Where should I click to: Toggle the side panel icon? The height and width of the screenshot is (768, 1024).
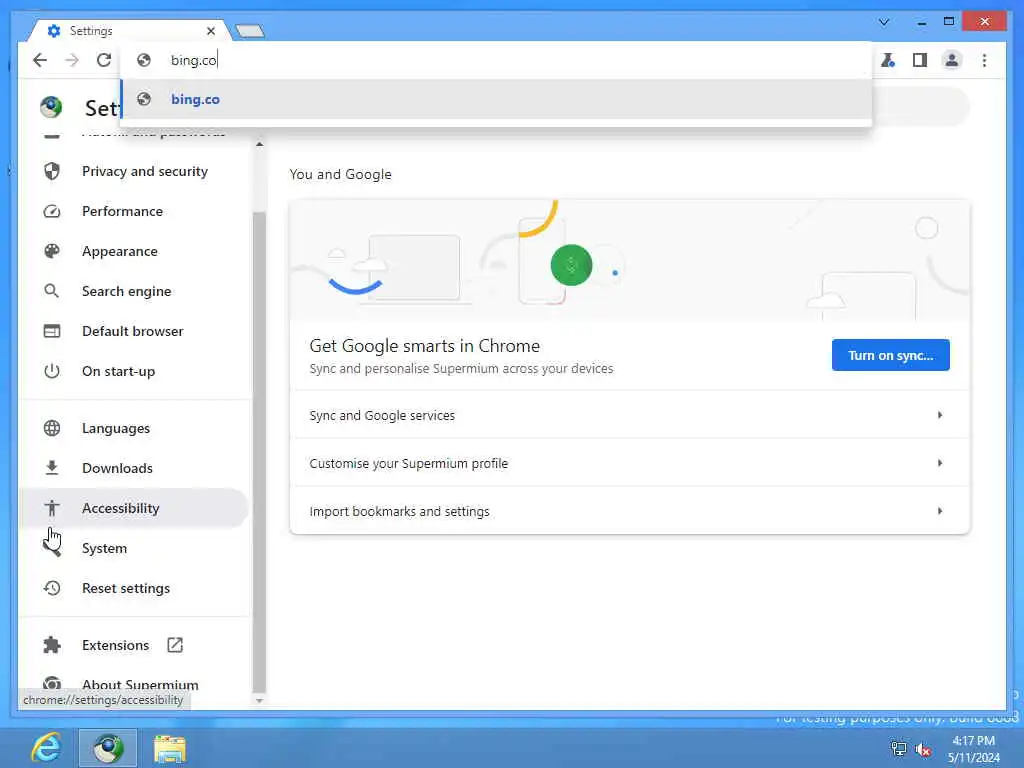[920, 60]
